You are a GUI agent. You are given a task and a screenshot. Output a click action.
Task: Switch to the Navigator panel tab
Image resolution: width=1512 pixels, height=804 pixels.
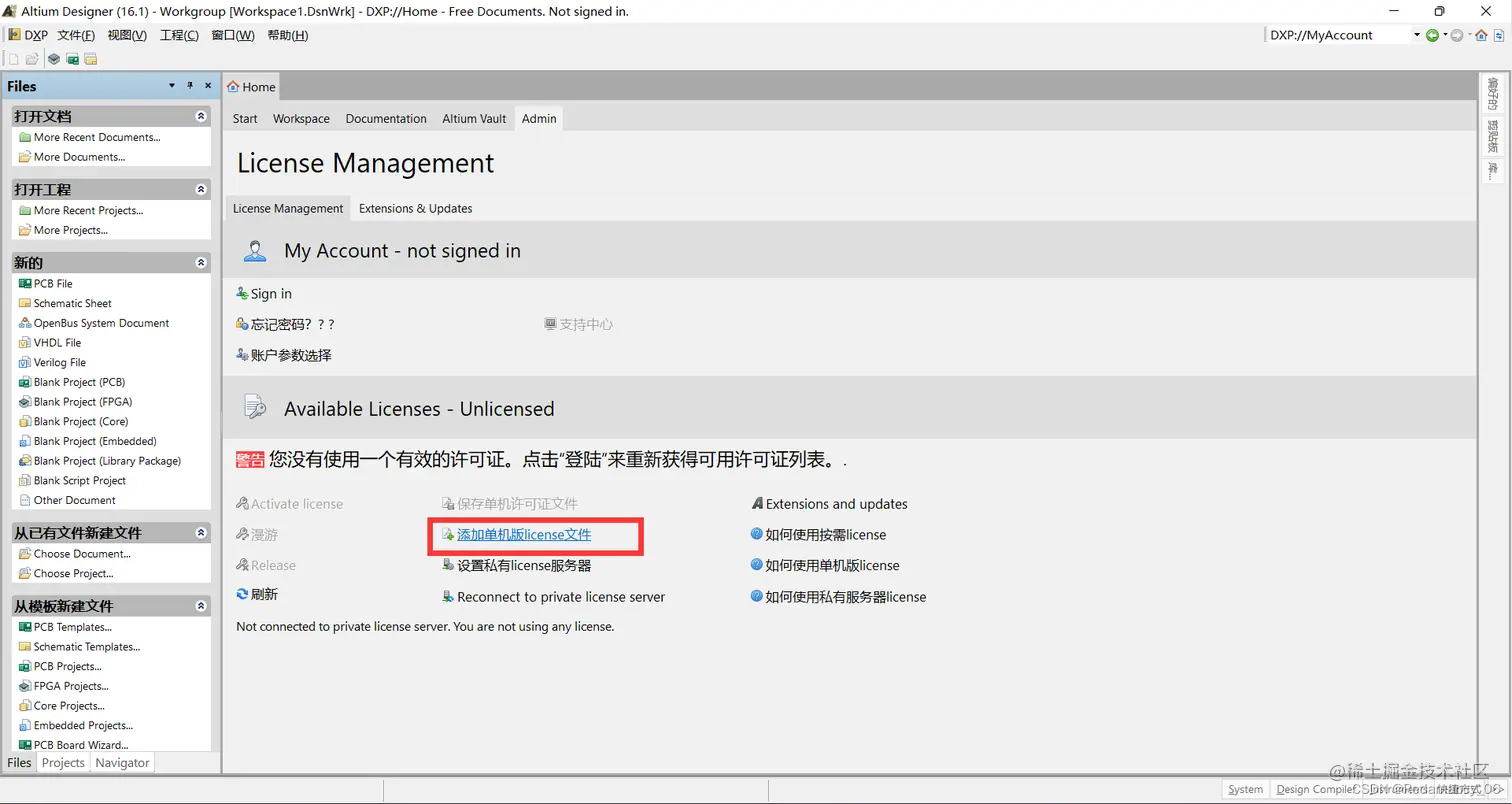122,763
